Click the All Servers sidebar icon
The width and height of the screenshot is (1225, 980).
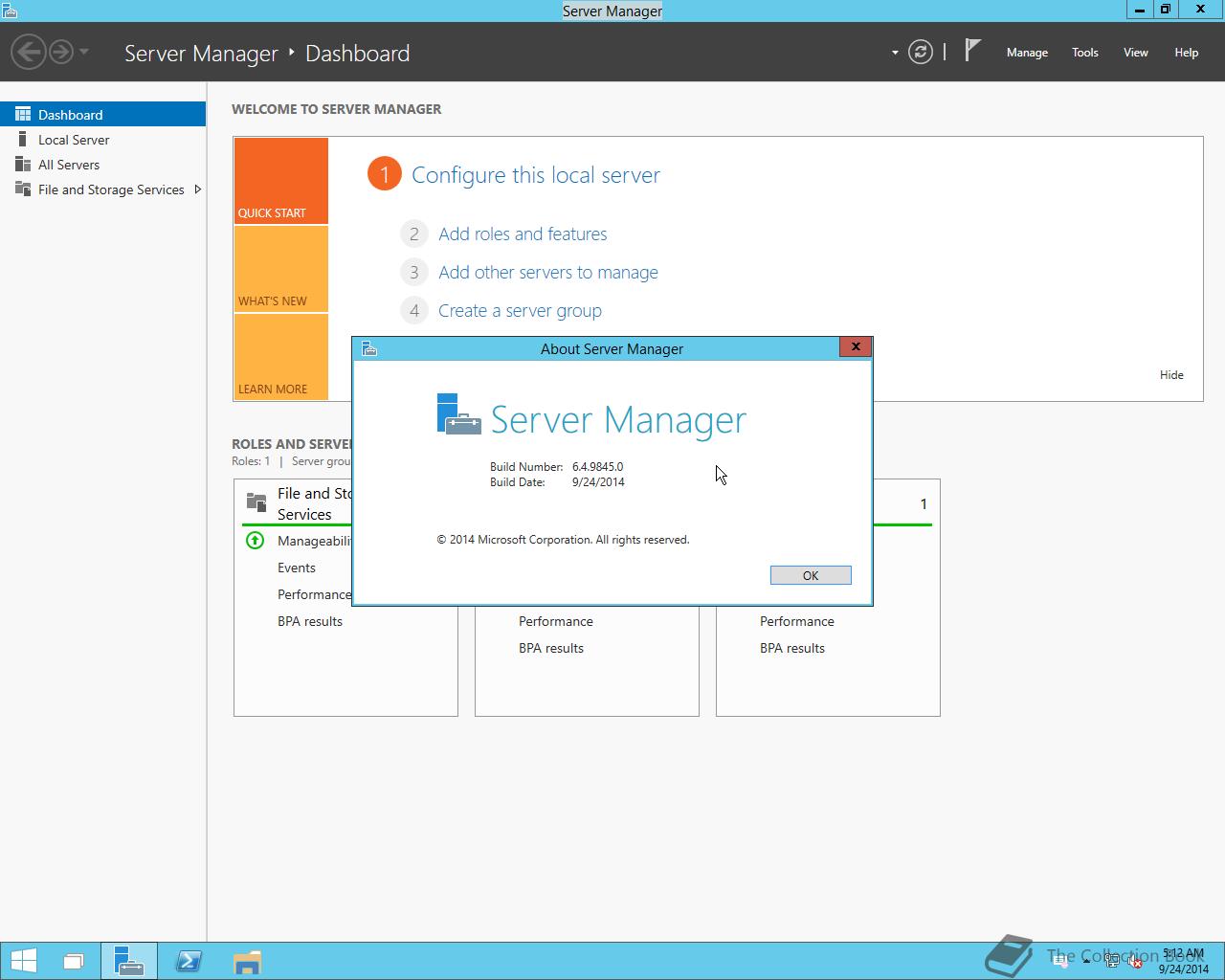23,164
